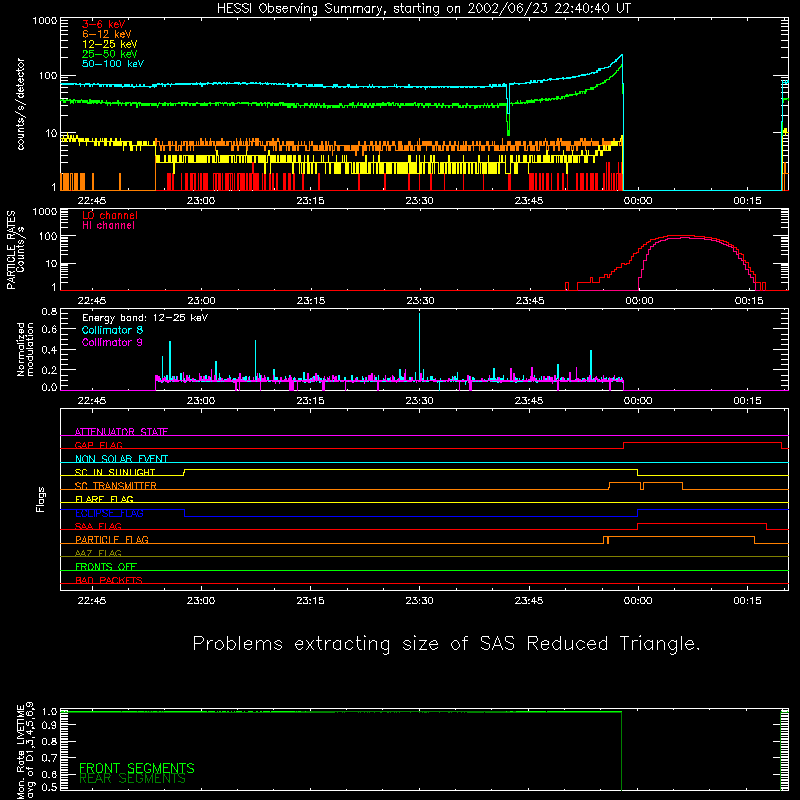Click the 'counts/s/detector' axis label
The height and width of the screenshot is (800, 800).
[20, 104]
